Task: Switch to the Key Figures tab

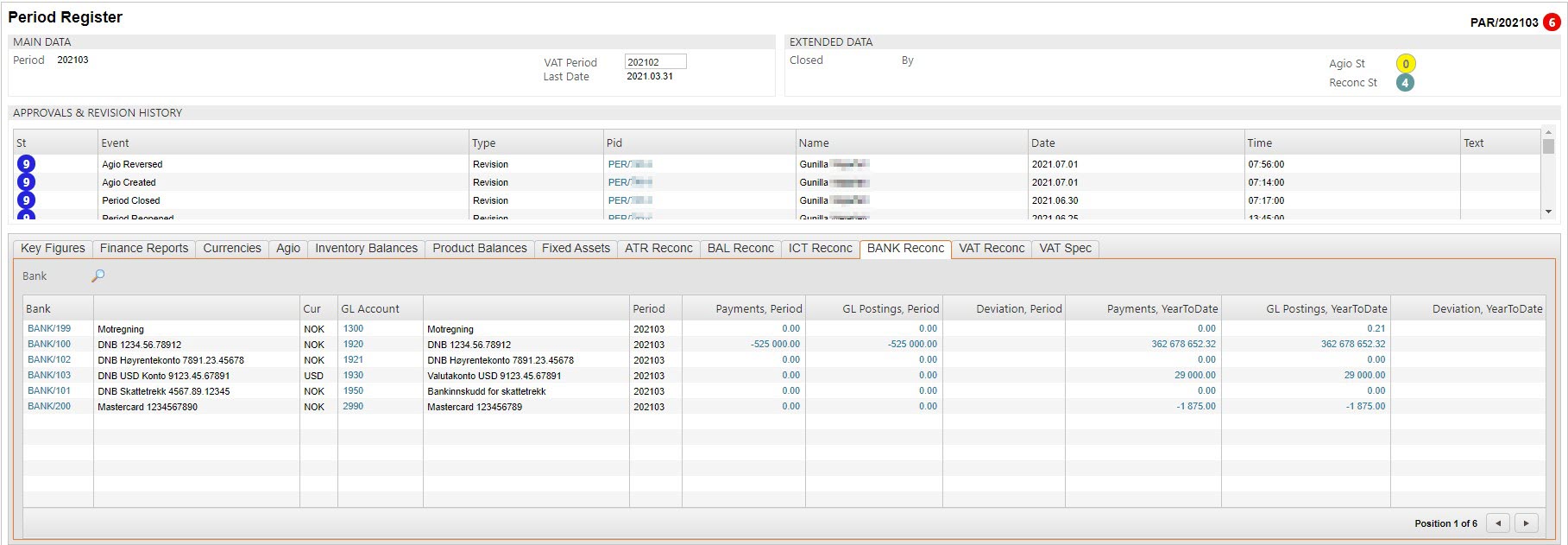Action: pos(53,249)
